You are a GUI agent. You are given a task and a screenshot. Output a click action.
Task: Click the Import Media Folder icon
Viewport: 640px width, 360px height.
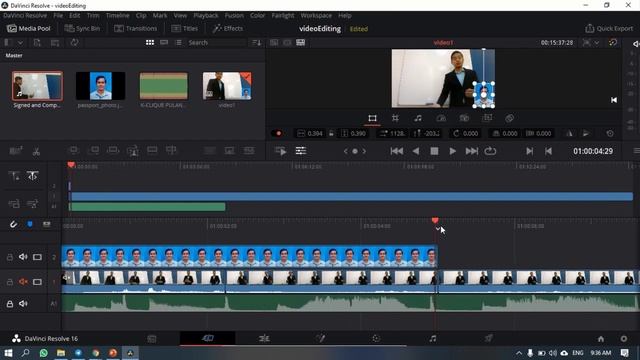pos(55,42)
